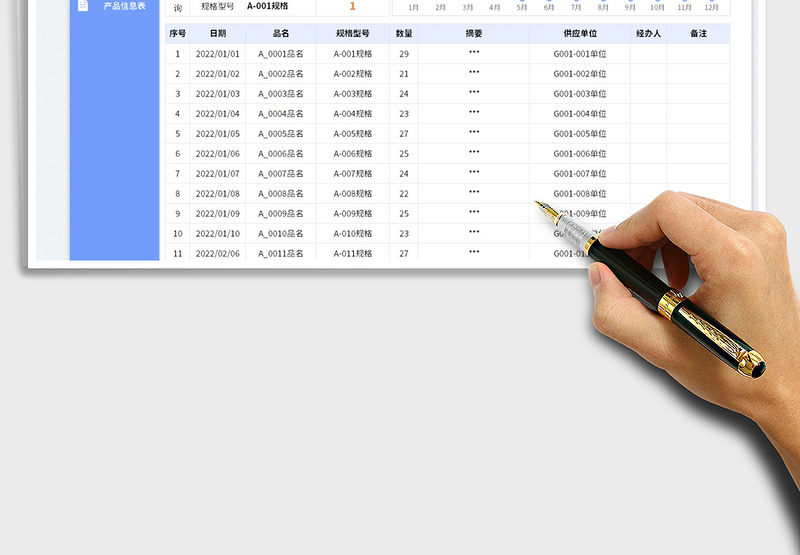Select date cell 2022/01/07
The height and width of the screenshot is (555, 800).
[x=218, y=174]
